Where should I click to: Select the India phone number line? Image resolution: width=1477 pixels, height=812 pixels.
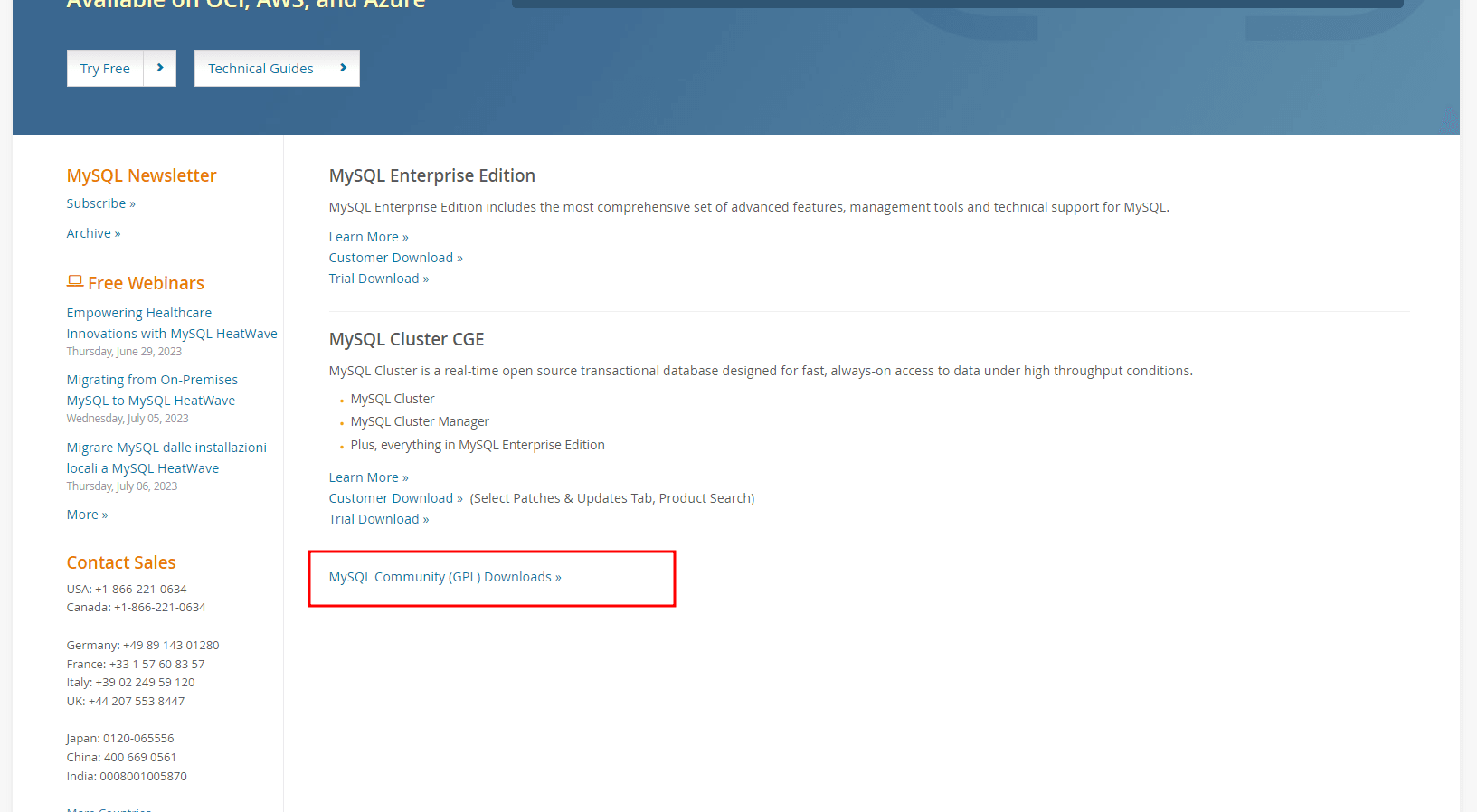tap(127, 777)
